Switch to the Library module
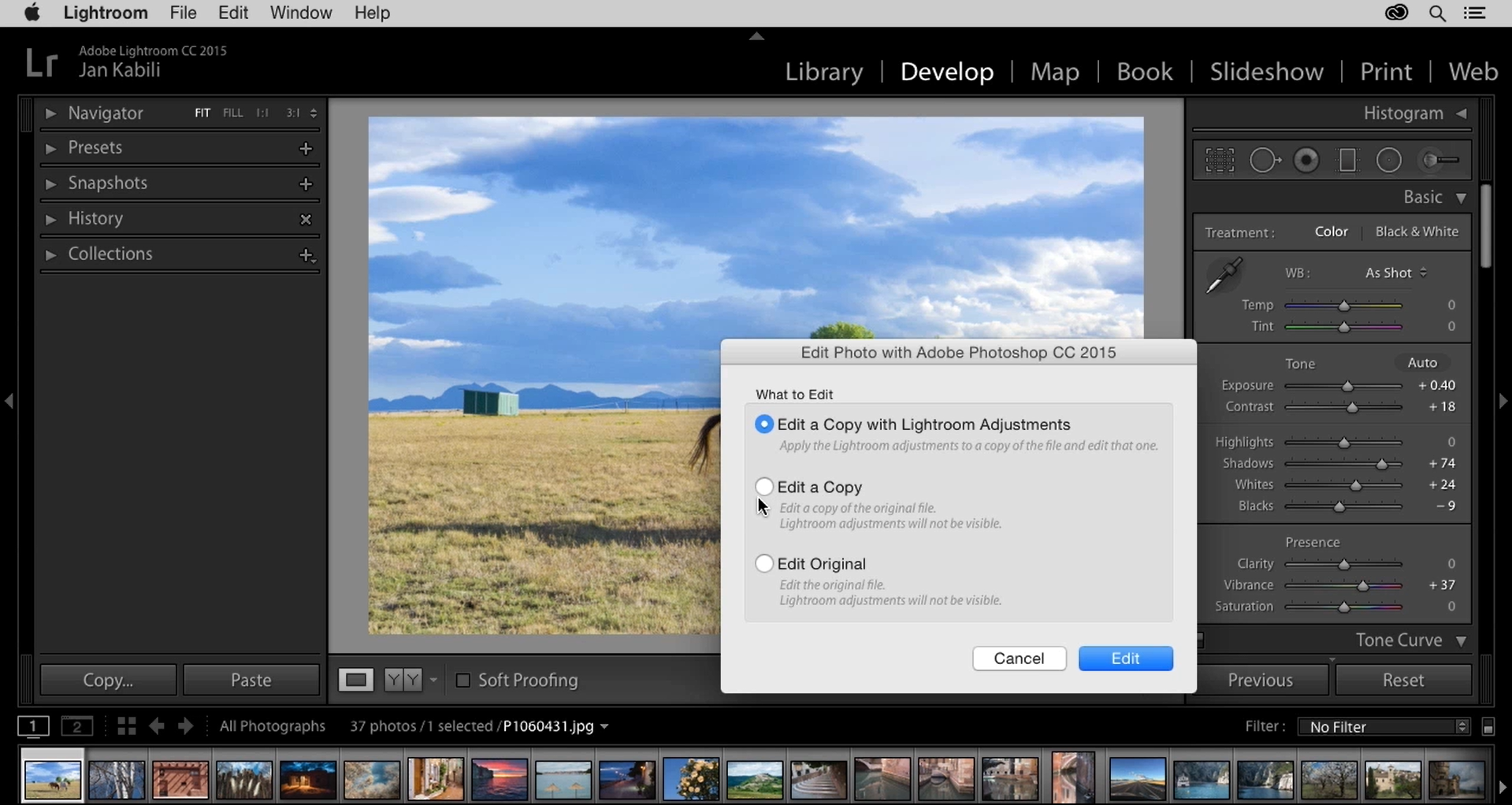 tap(824, 72)
